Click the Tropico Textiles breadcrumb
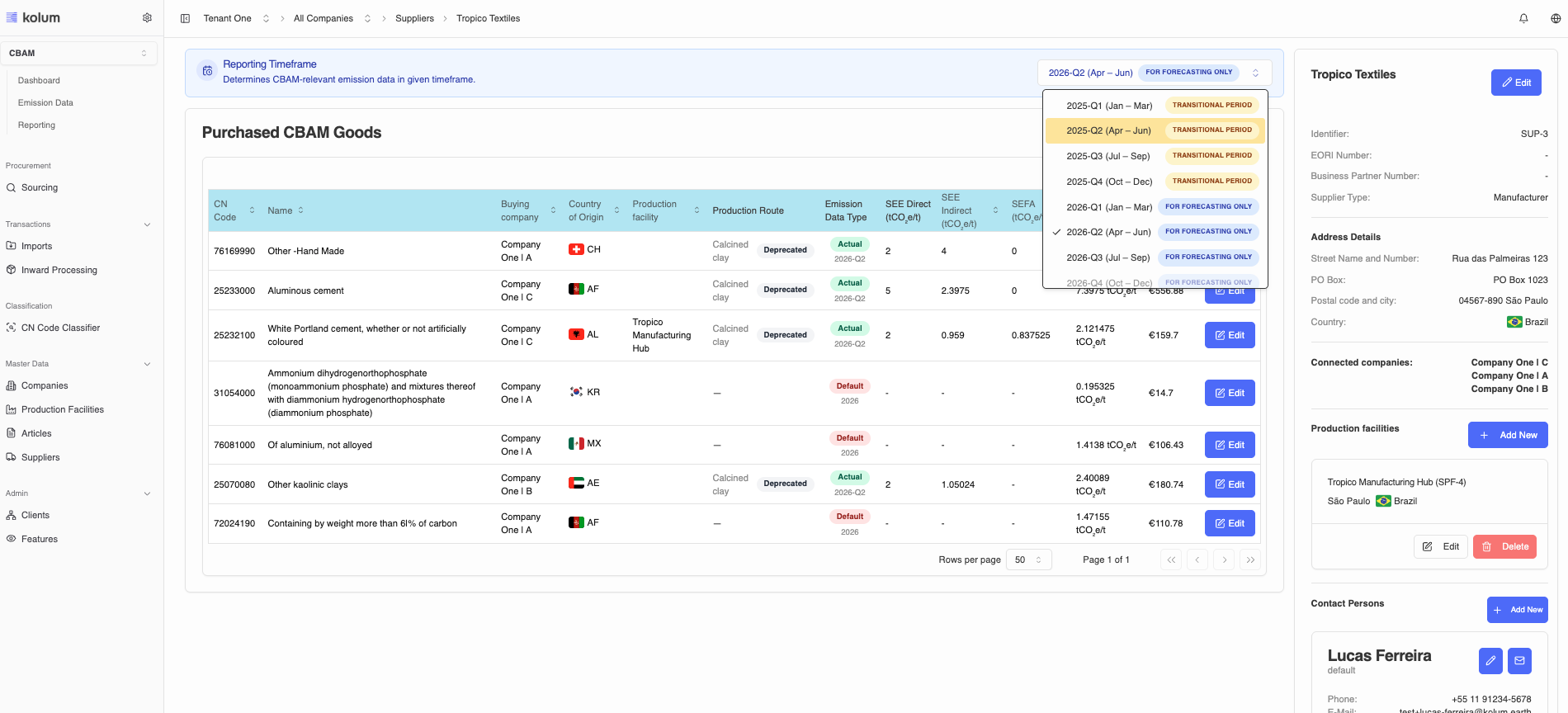 [488, 18]
